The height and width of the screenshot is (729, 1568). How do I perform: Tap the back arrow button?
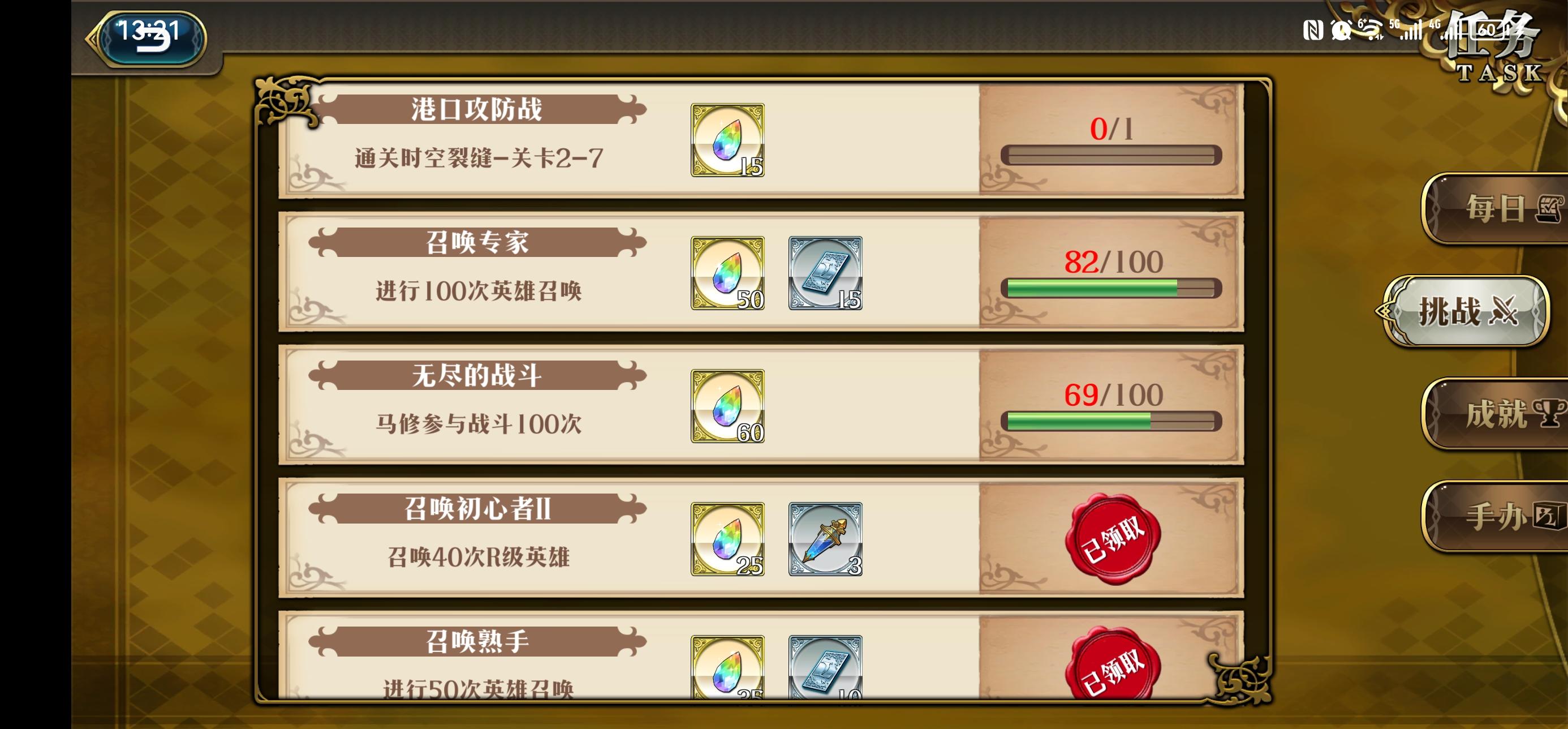click(146, 38)
